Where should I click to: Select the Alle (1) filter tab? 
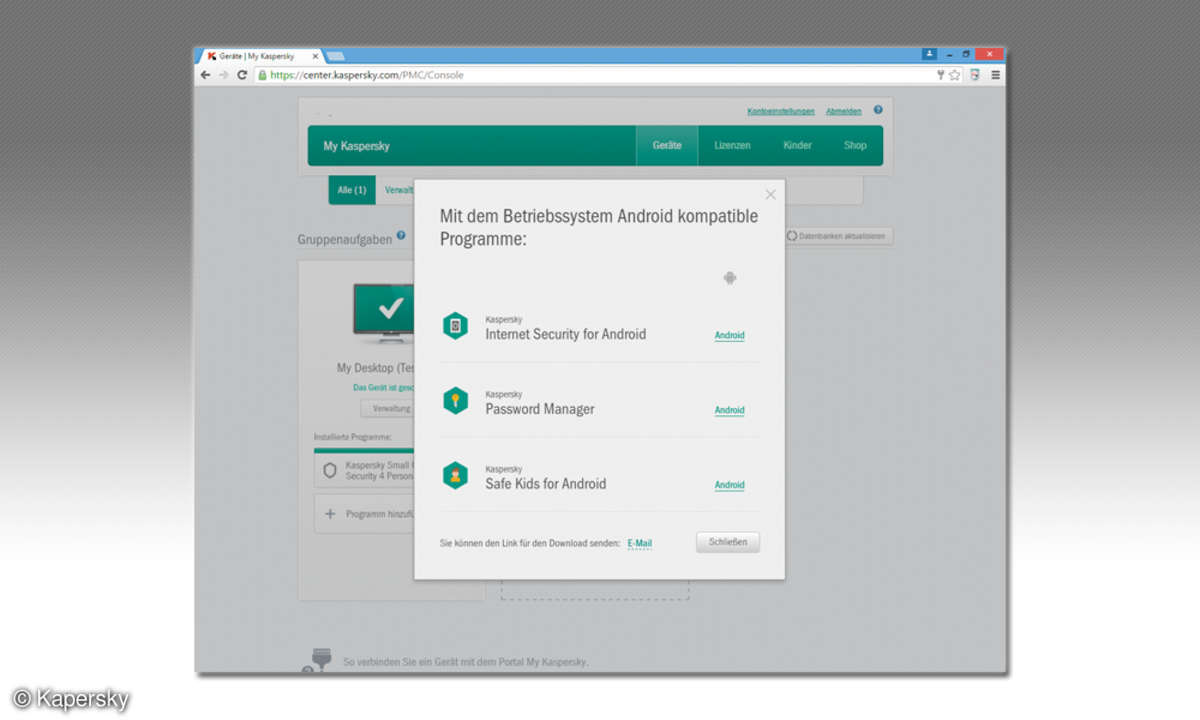click(352, 190)
